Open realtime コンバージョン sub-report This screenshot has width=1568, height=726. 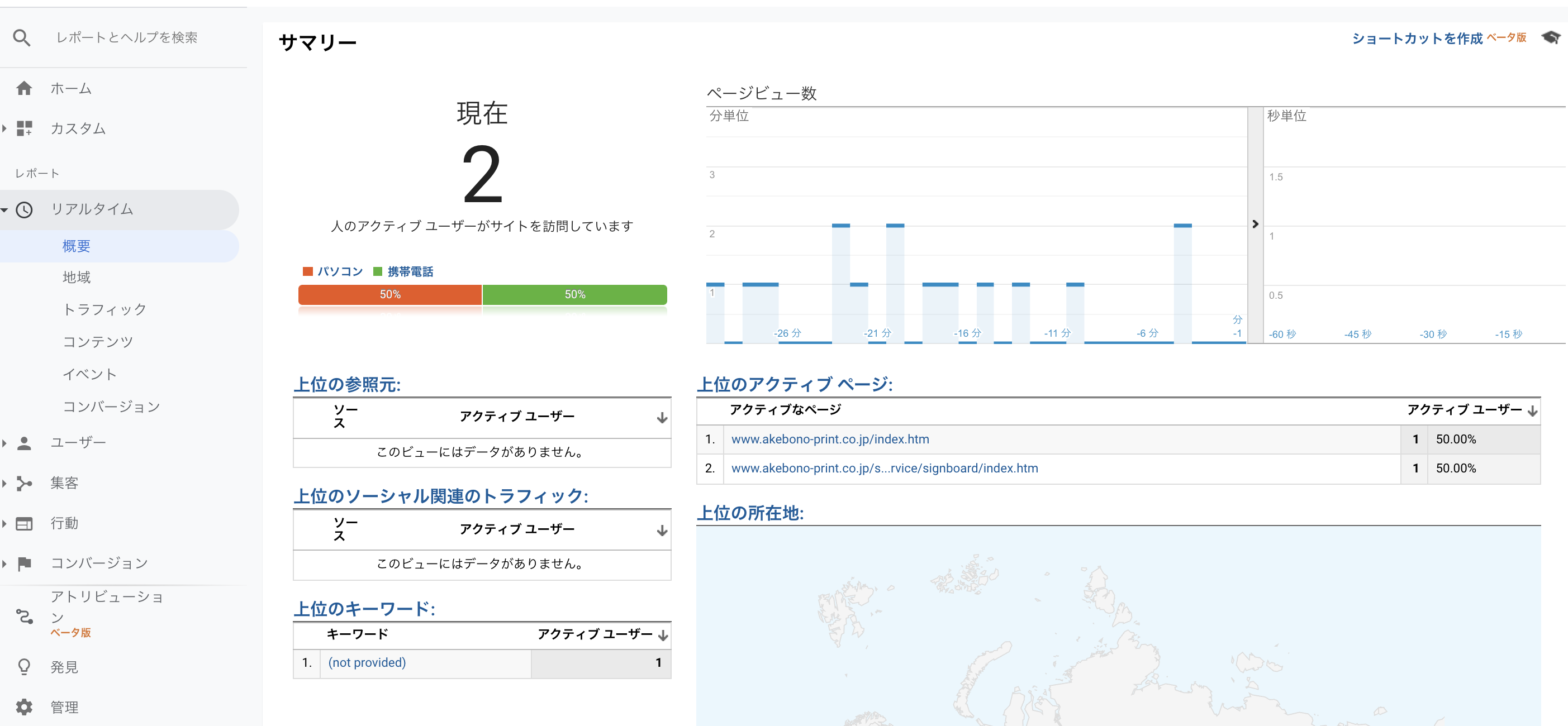111,407
